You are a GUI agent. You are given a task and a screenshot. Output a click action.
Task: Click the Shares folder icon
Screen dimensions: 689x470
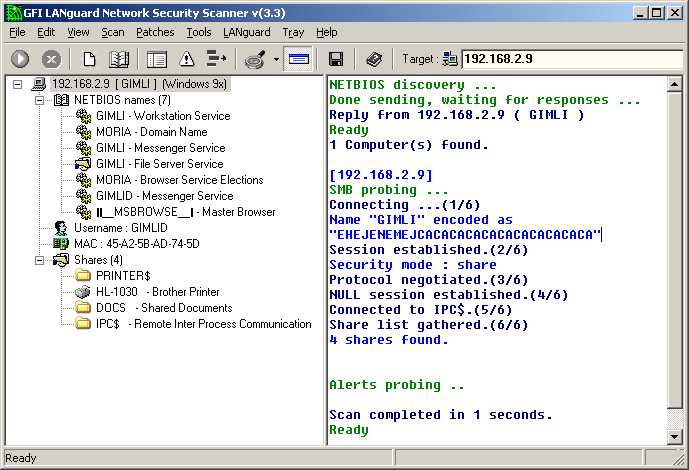pyautogui.click(x=61, y=260)
